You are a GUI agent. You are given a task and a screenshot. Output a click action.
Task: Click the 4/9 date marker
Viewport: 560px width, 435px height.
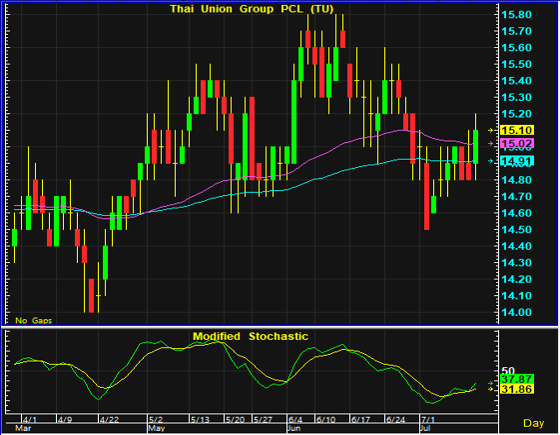tap(65, 419)
